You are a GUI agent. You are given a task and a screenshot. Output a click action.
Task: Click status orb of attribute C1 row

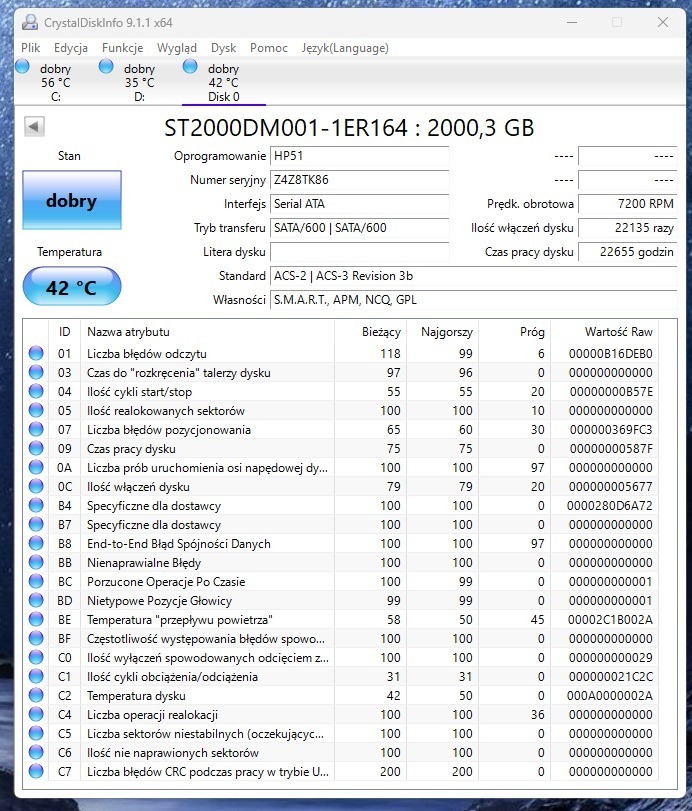pos(36,677)
